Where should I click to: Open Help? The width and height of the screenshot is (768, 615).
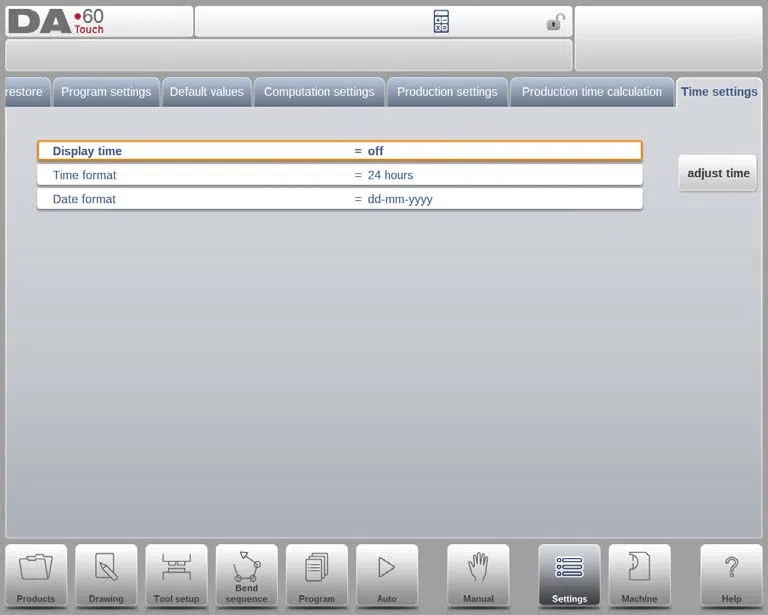click(x=731, y=576)
